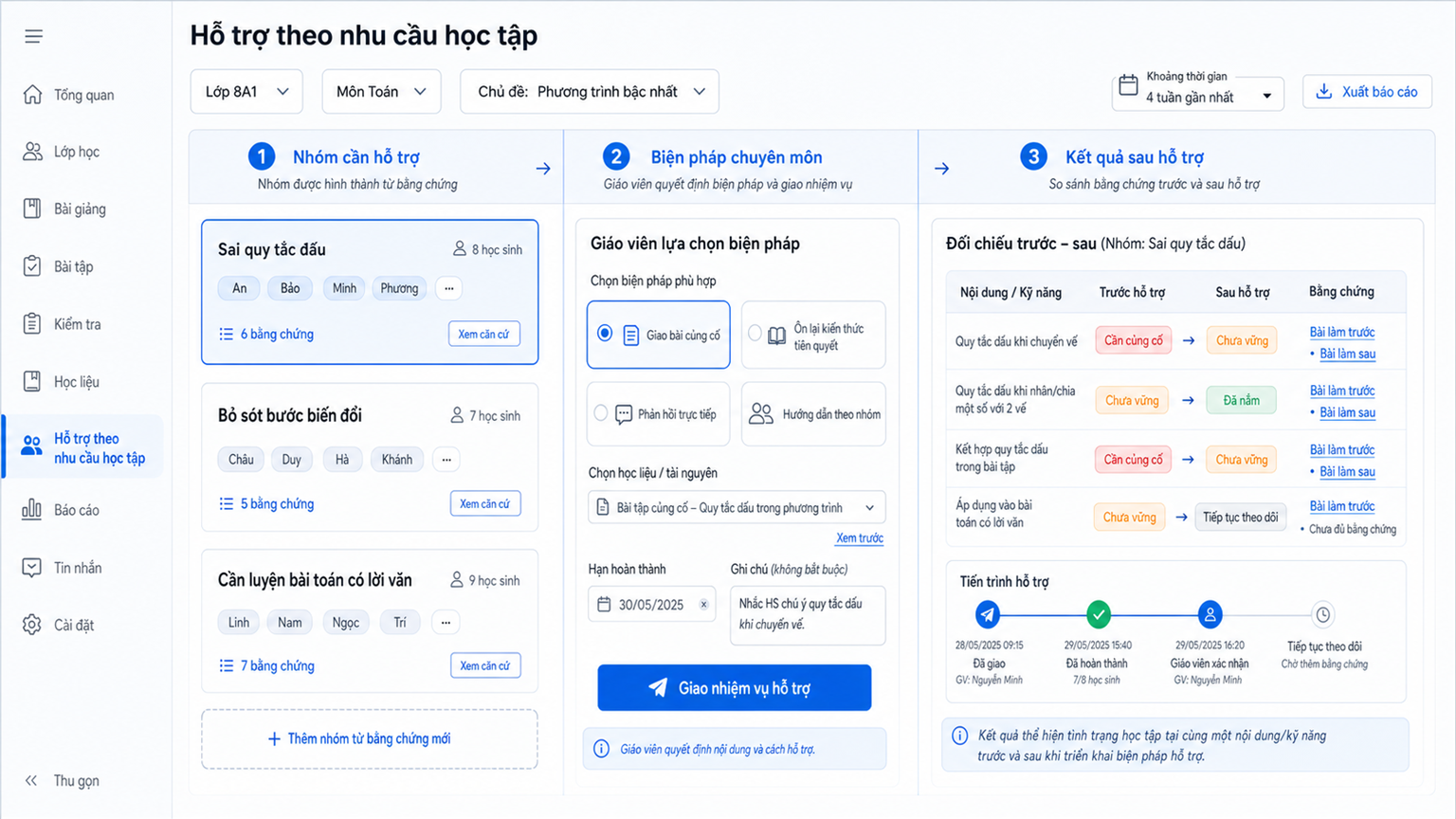1456x819 pixels.
Task: Click the document icon in the học liệu dropdown
Action: [x=603, y=507]
